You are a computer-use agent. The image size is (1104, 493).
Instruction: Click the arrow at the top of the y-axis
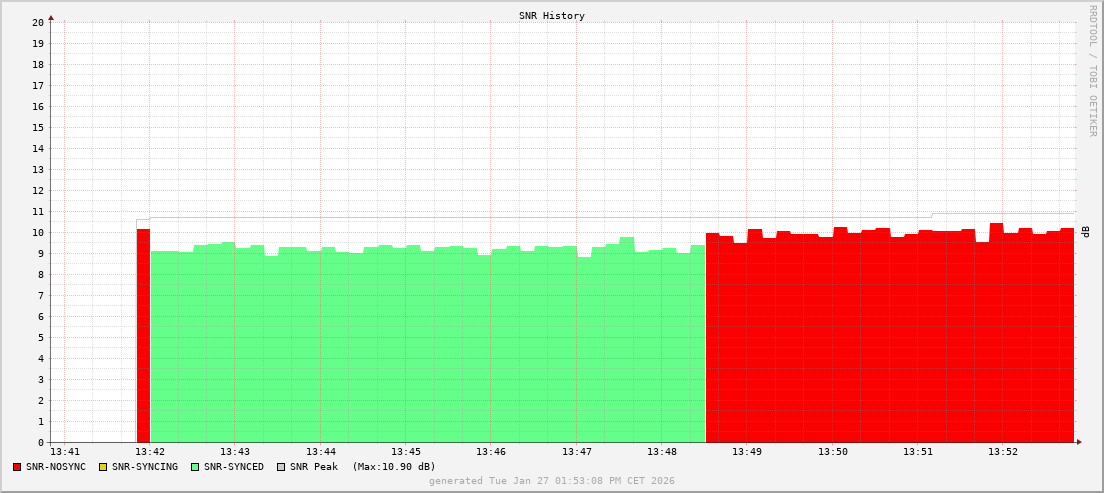pyautogui.click(x=51, y=17)
